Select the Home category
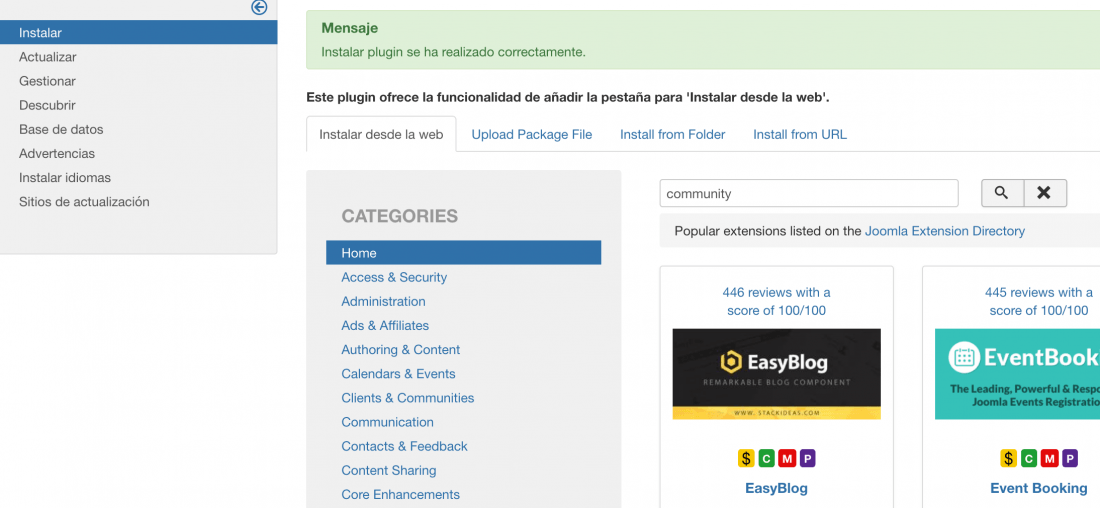This screenshot has height=508, width=1100. pos(464,253)
